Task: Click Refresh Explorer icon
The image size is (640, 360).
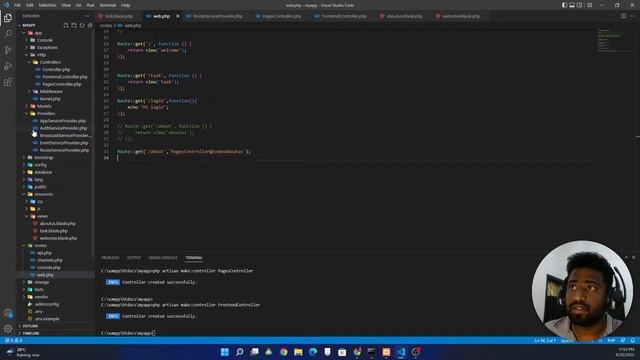Action: (82, 25)
